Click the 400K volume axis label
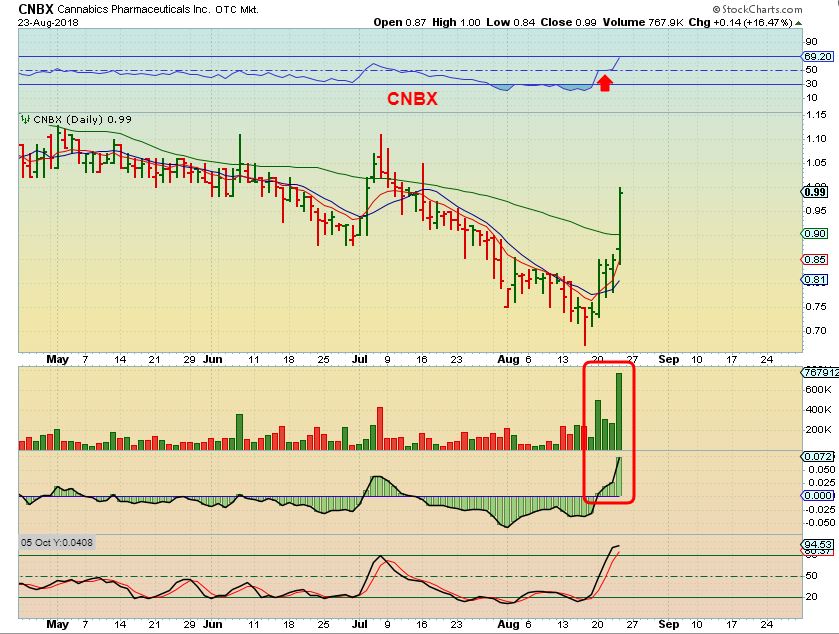Image resolution: width=839 pixels, height=634 pixels. (x=818, y=410)
